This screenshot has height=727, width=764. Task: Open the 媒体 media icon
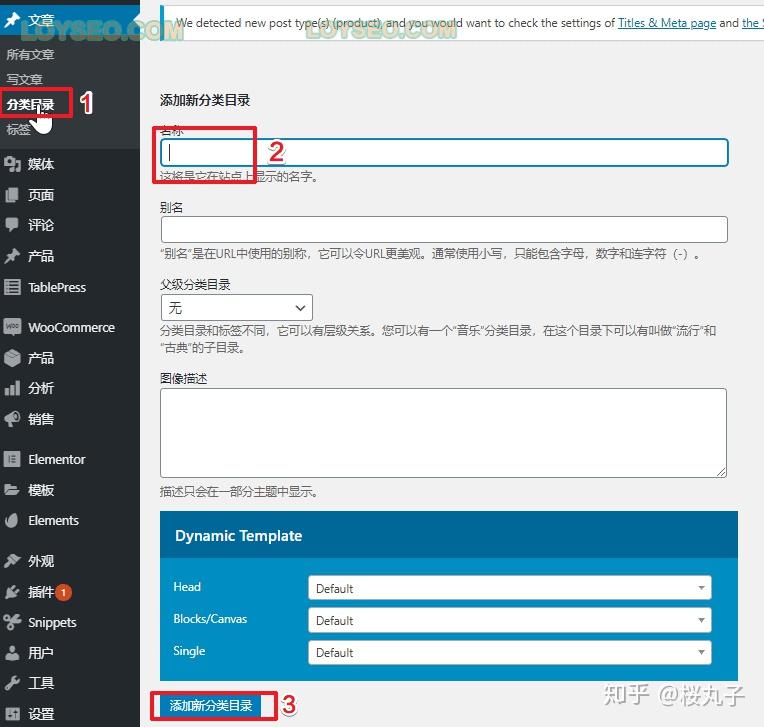coord(12,164)
